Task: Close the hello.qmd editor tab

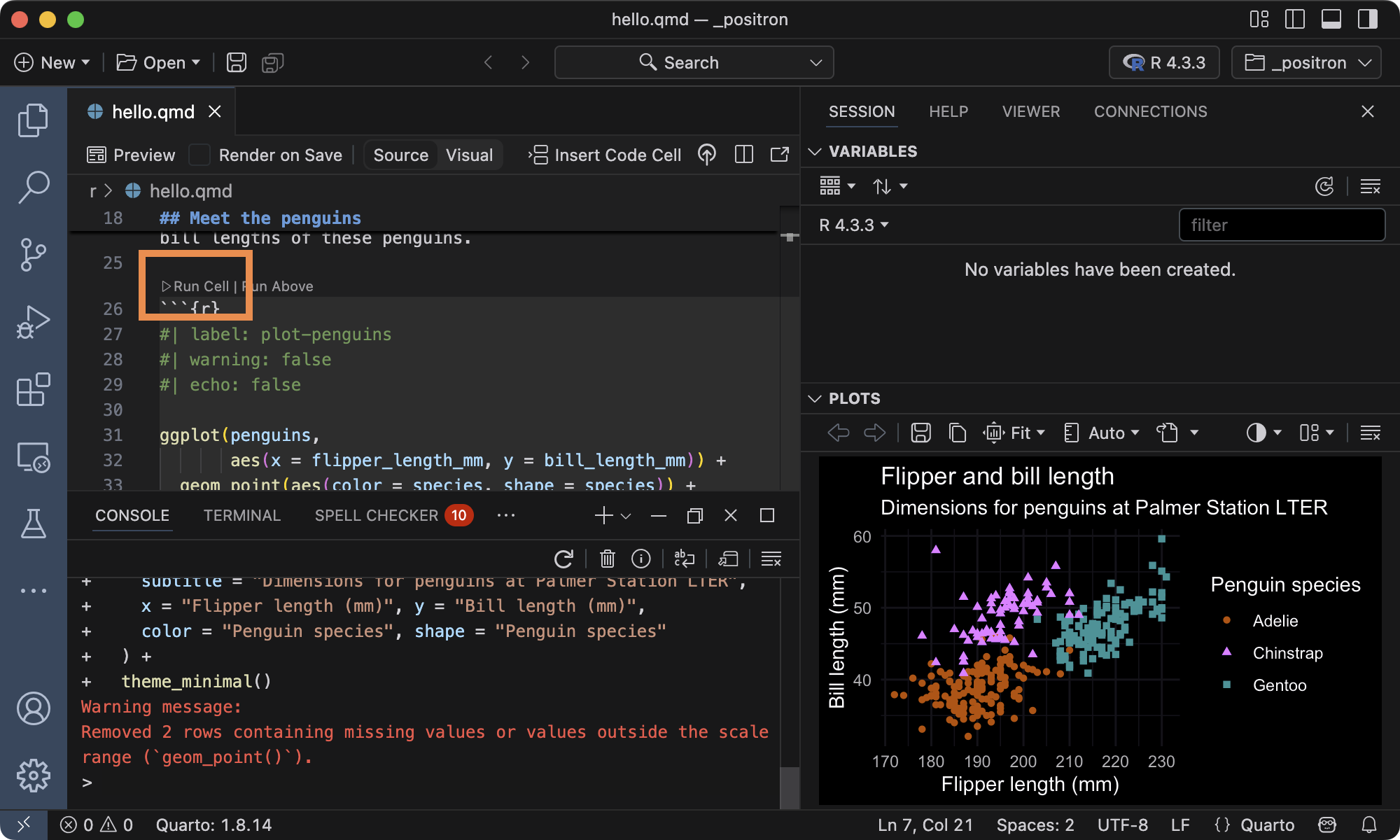Action: tap(215, 111)
